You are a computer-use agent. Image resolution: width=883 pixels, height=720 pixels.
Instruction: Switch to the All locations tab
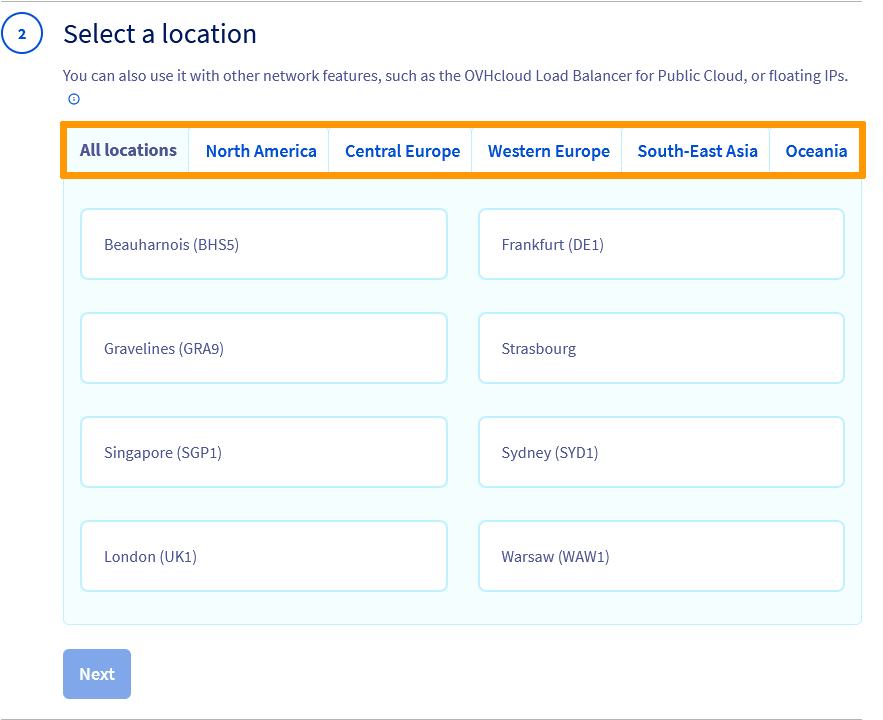point(128,150)
